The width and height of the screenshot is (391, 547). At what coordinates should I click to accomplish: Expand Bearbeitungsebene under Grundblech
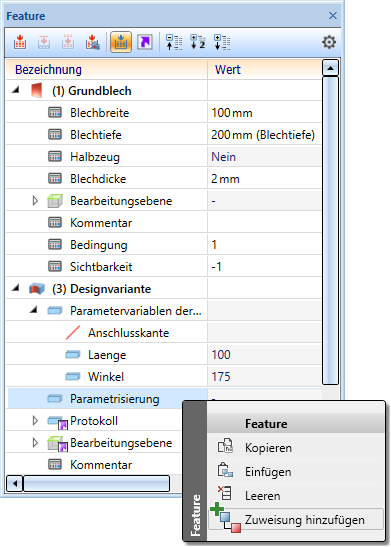[35, 201]
